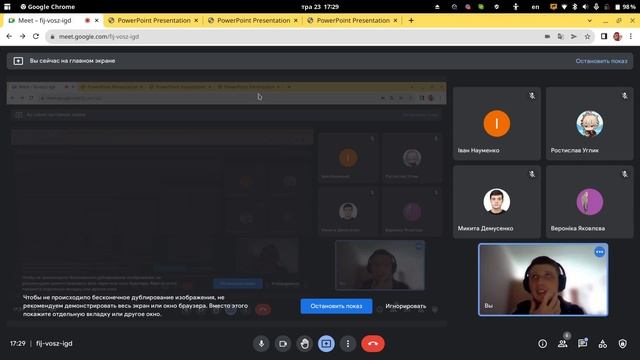Select Ростислав Углик participant tile
This screenshot has height=360, width=640.
[590, 124]
